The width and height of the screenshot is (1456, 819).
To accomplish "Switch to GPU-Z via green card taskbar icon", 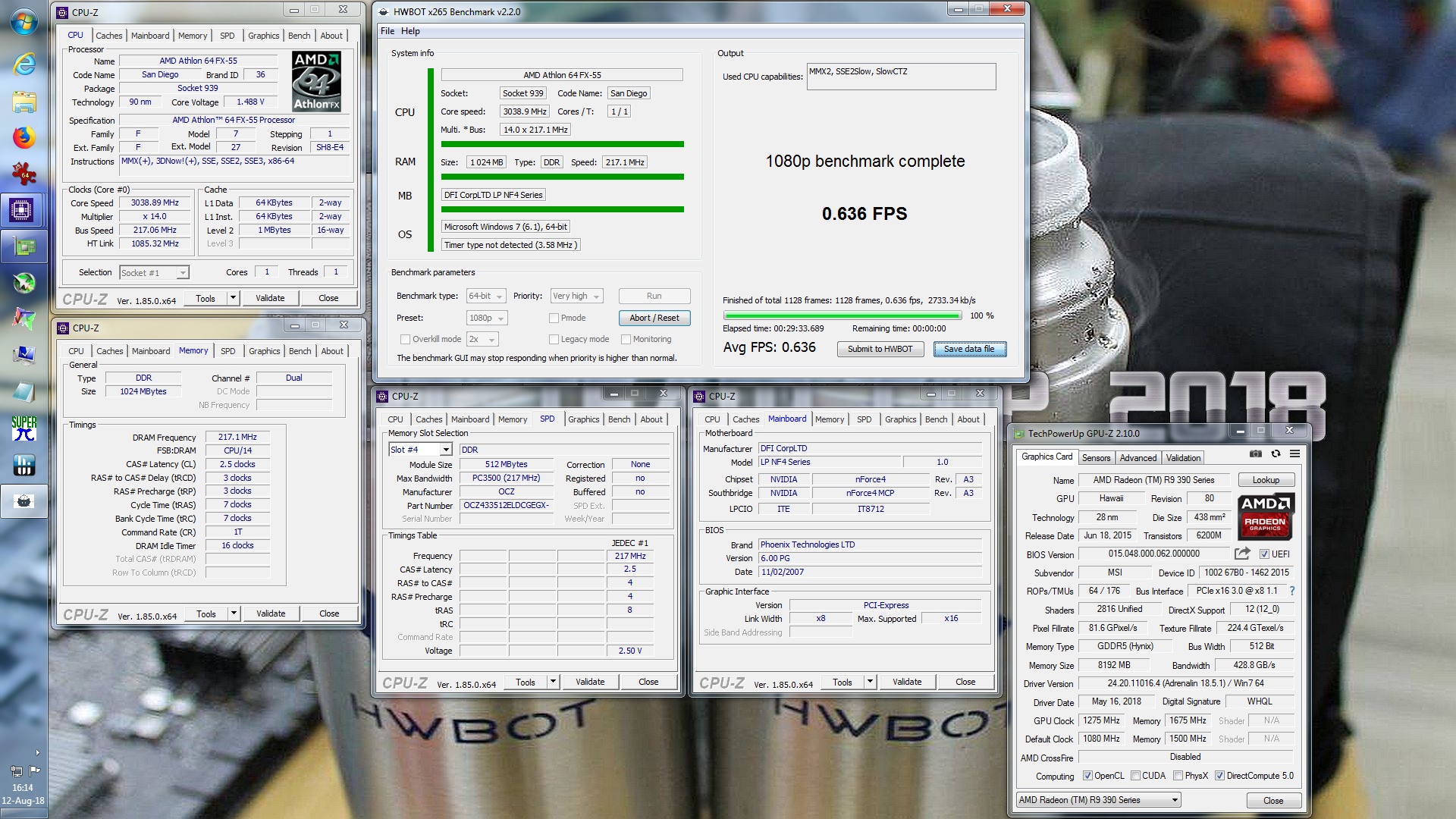I will tap(23, 246).
